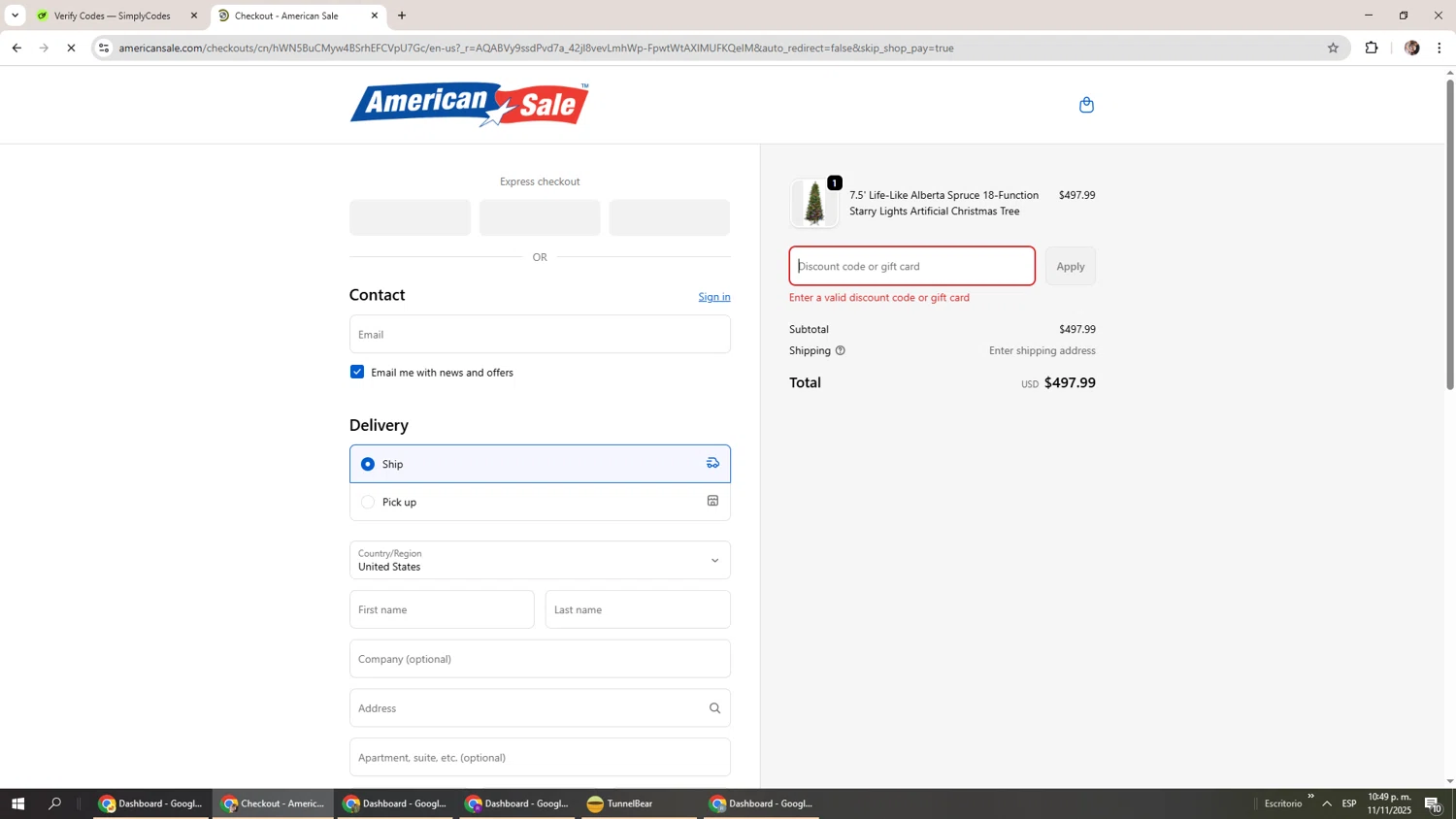View site information icon in address bar
The image size is (1456, 819).
[x=104, y=48]
